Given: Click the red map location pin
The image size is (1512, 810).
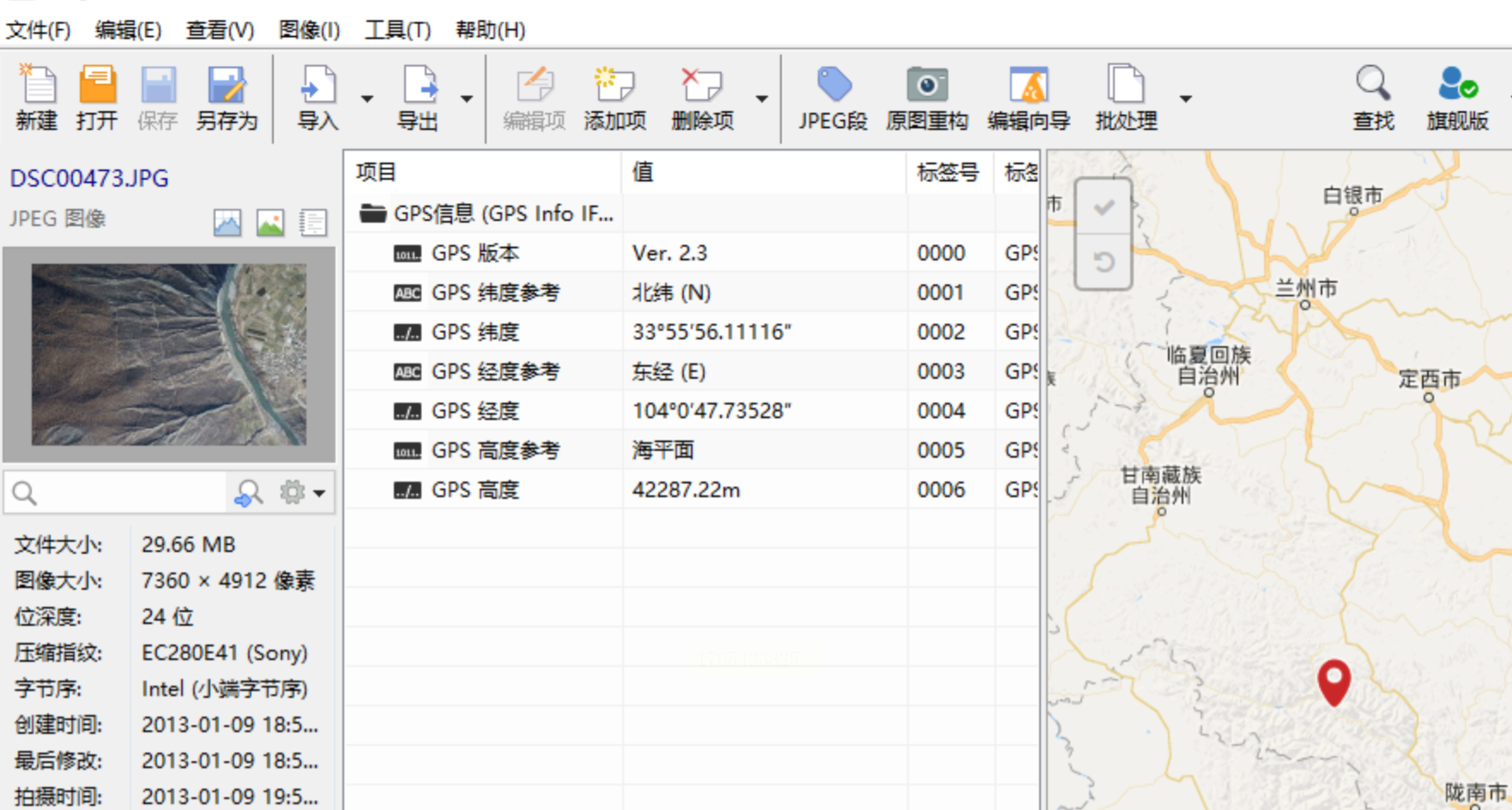Looking at the screenshot, I should 1334,680.
